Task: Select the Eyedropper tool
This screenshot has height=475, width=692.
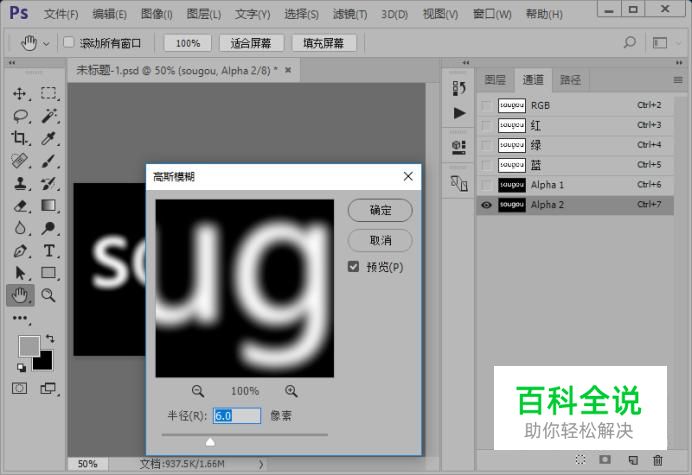Action: [49, 138]
